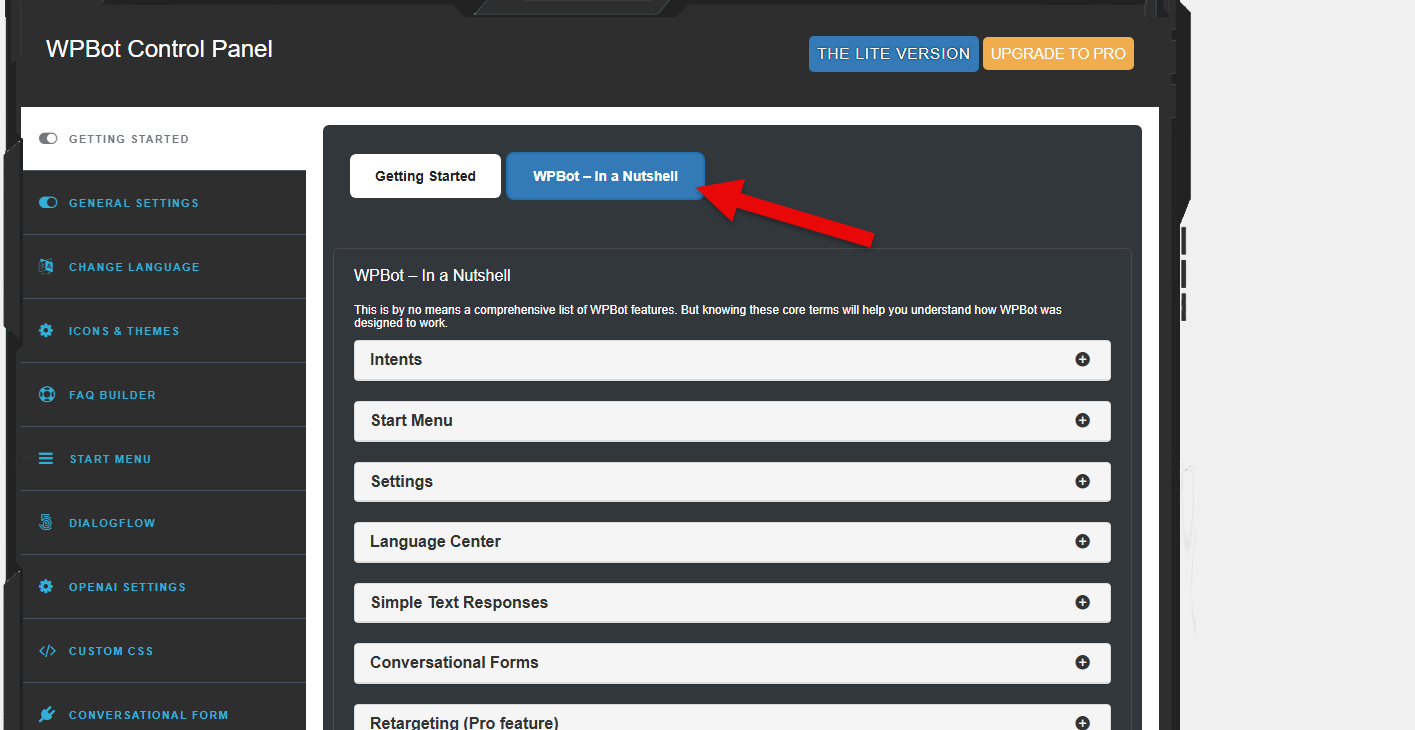
Task: Click the Custom CSS code brackets icon
Action: pyautogui.click(x=47, y=650)
